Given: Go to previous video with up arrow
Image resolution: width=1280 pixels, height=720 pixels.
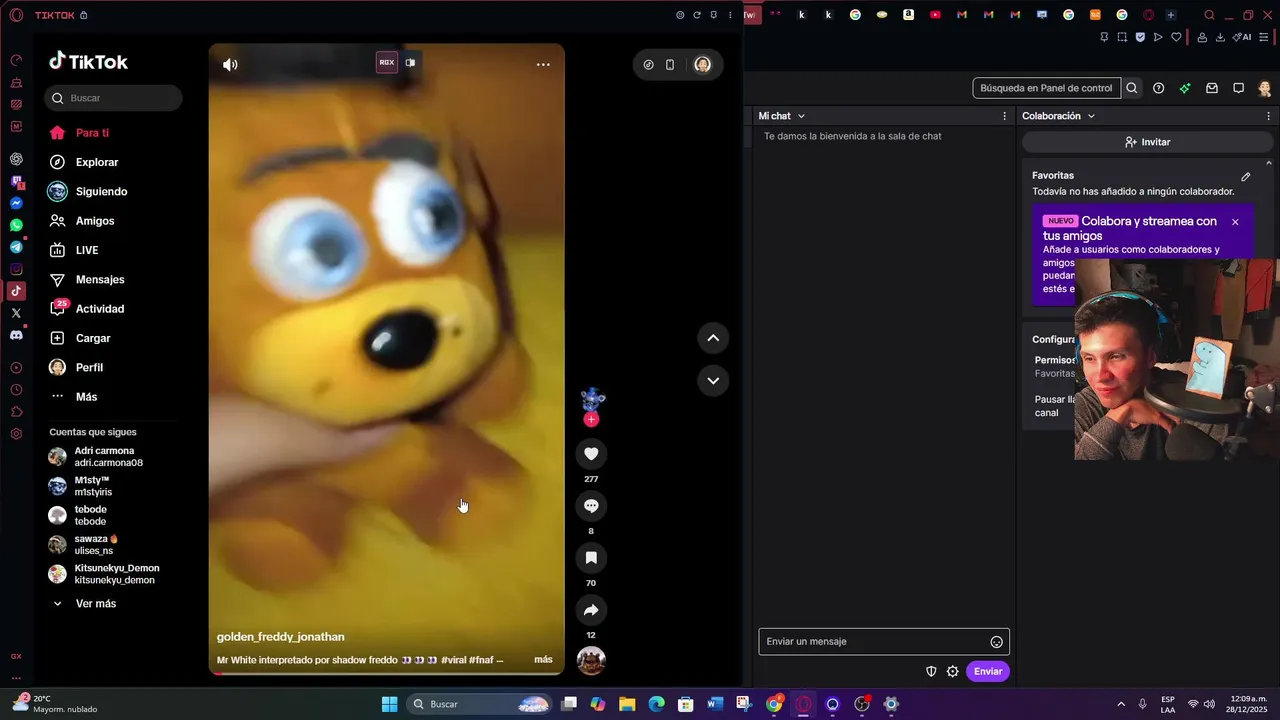Looking at the screenshot, I should tap(713, 338).
